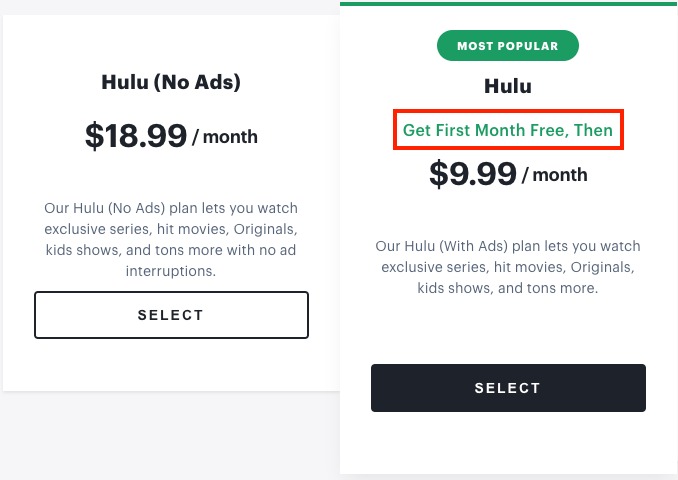Image resolution: width=678 pixels, height=480 pixels.
Task: Click the dollar sign in $9.99
Action: point(438,174)
